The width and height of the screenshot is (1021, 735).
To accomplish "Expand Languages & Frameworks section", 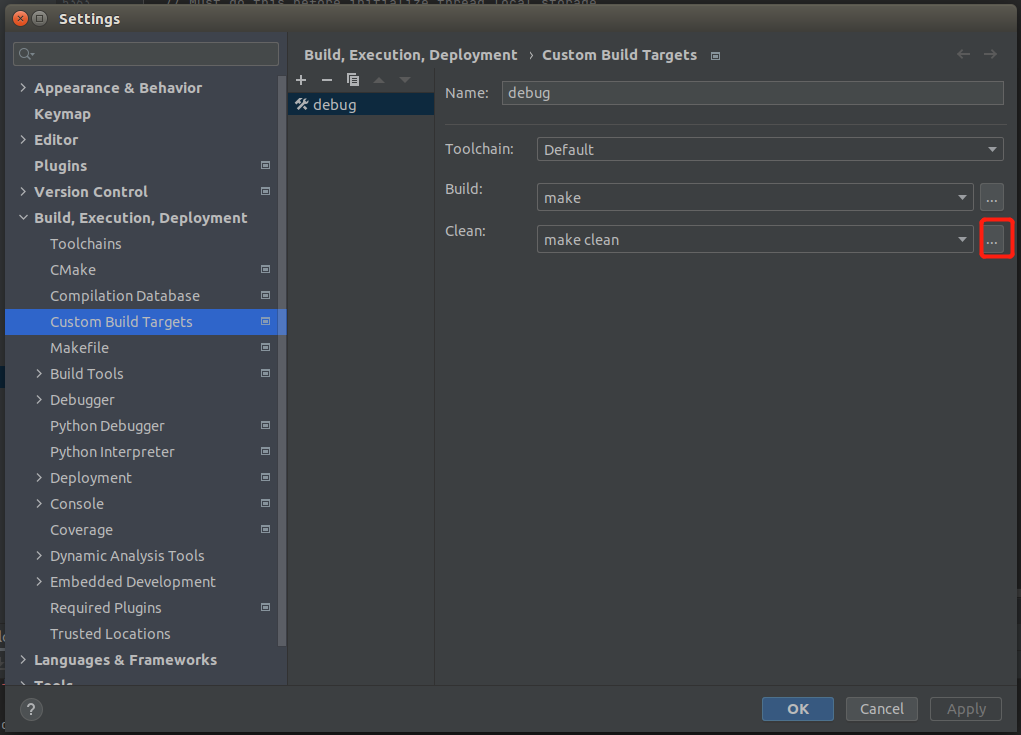I will tap(23, 660).
